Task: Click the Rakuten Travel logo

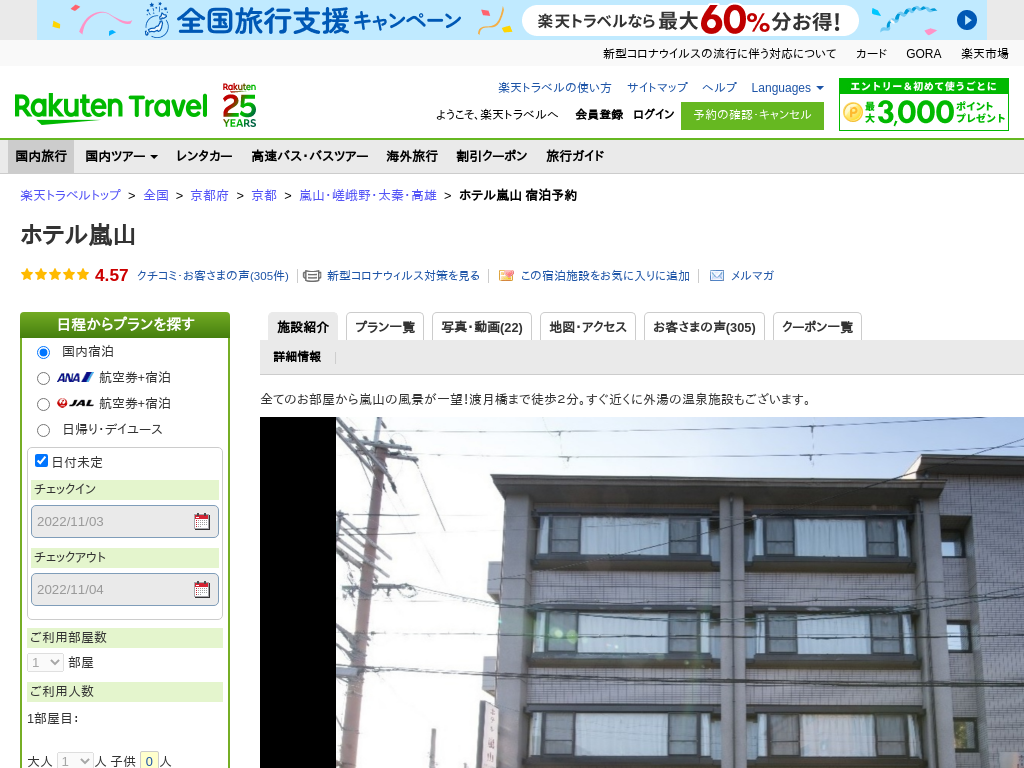Action: (x=111, y=108)
